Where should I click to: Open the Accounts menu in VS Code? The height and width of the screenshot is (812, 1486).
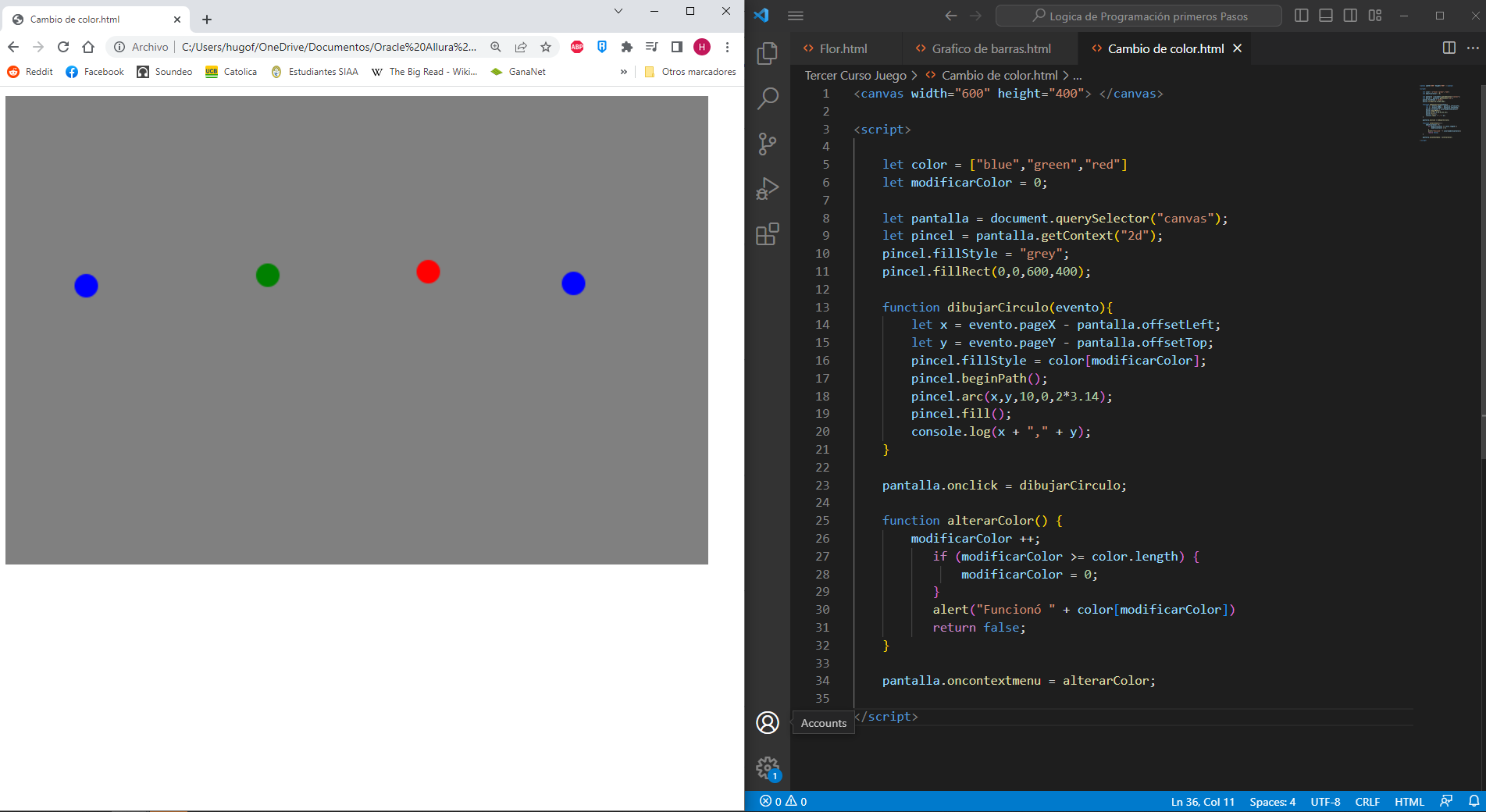pyautogui.click(x=768, y=723)
